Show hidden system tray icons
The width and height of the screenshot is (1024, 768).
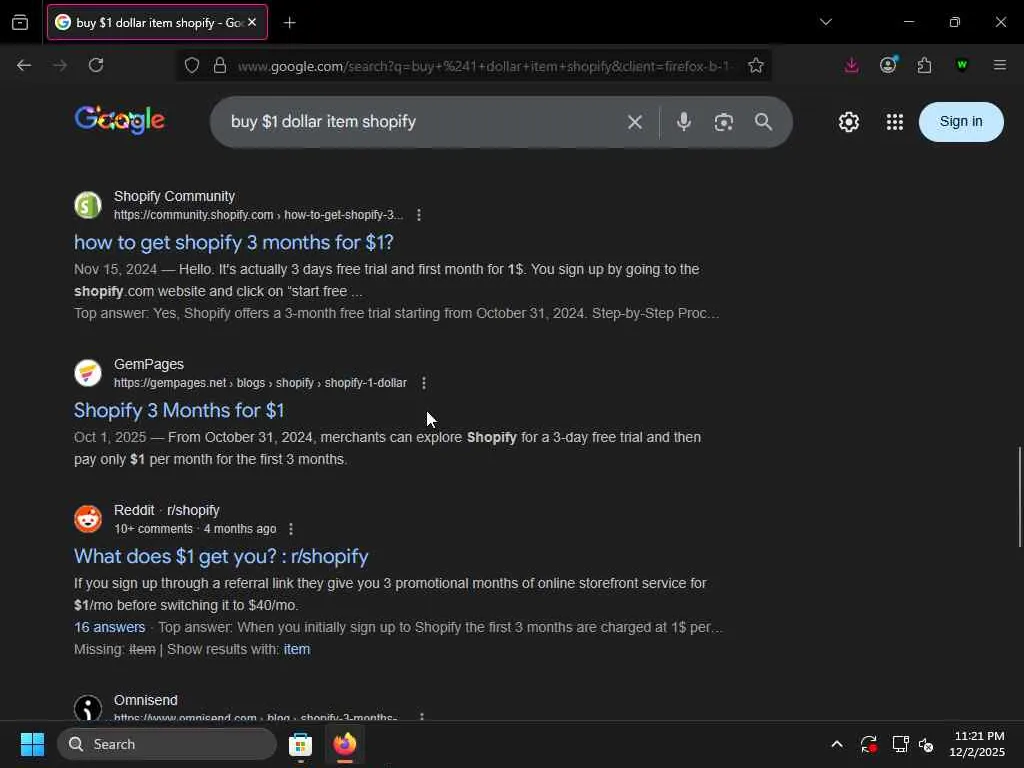point(837,744)
